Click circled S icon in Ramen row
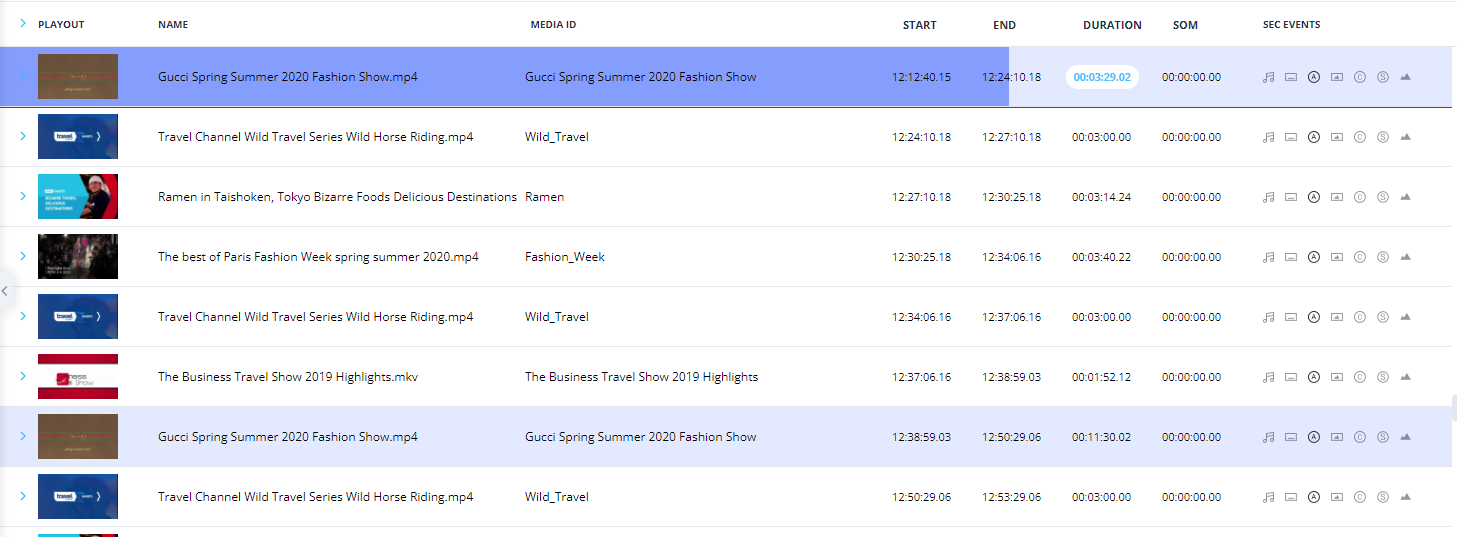Viewport: 1457px width, 537px height. click(1383, 197)
